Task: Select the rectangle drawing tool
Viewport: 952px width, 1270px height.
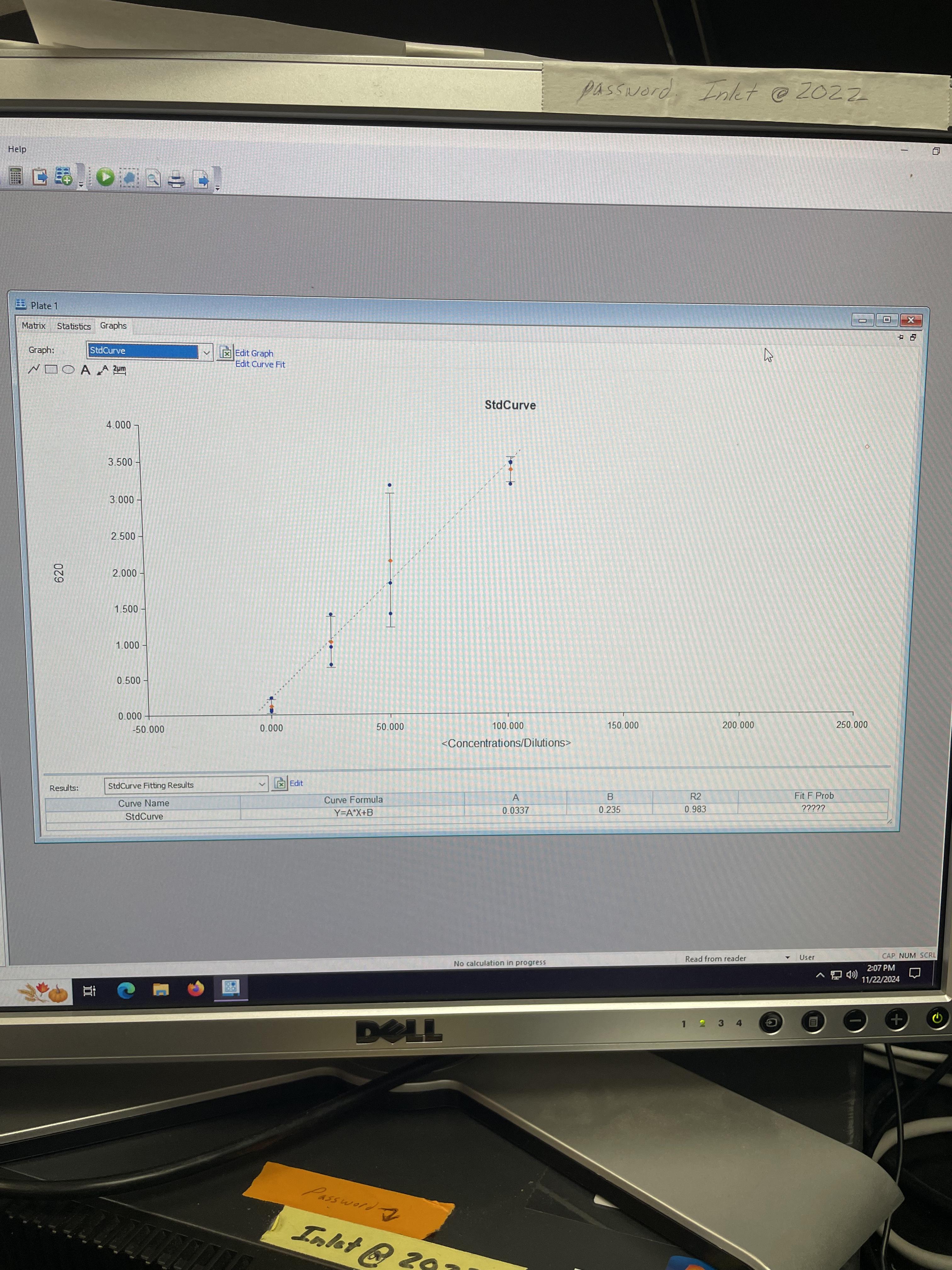Action: [51, 369]
